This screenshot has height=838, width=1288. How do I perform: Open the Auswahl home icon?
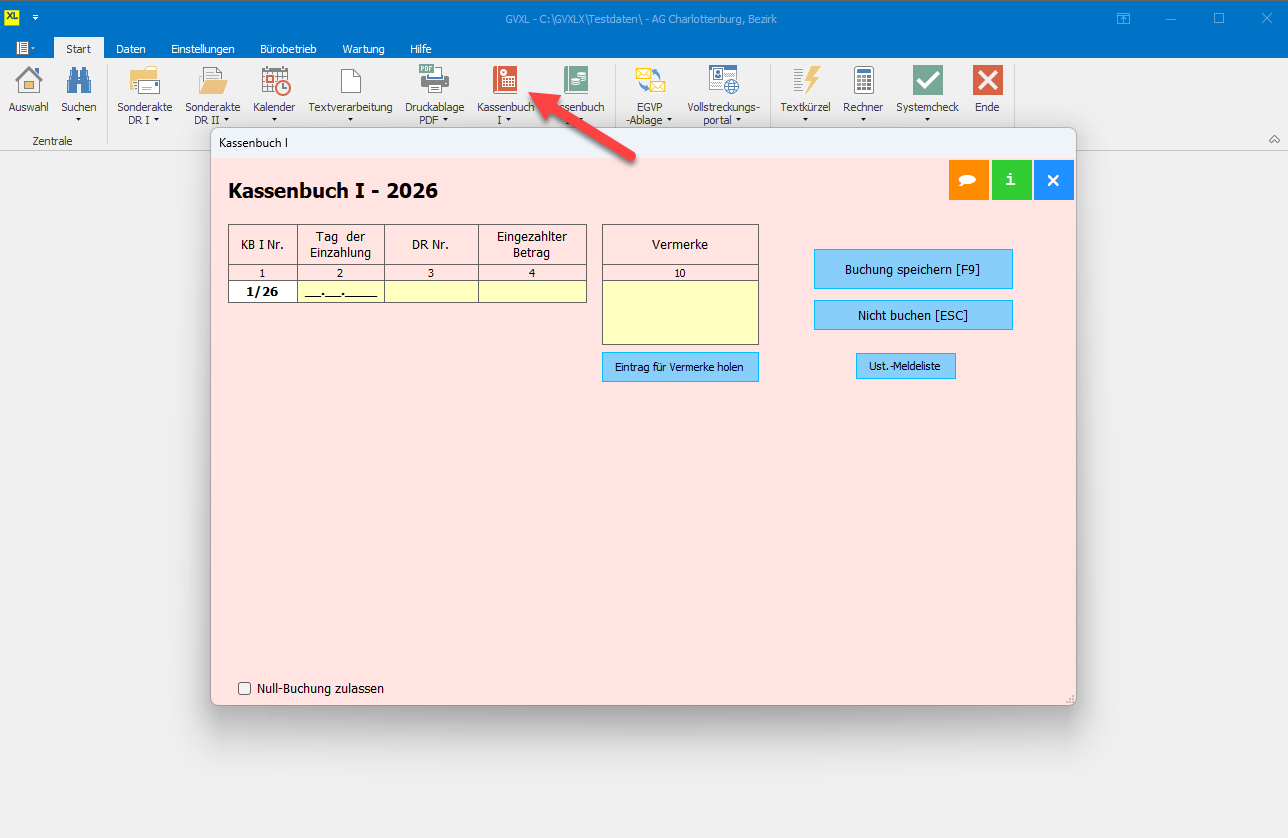28,80
